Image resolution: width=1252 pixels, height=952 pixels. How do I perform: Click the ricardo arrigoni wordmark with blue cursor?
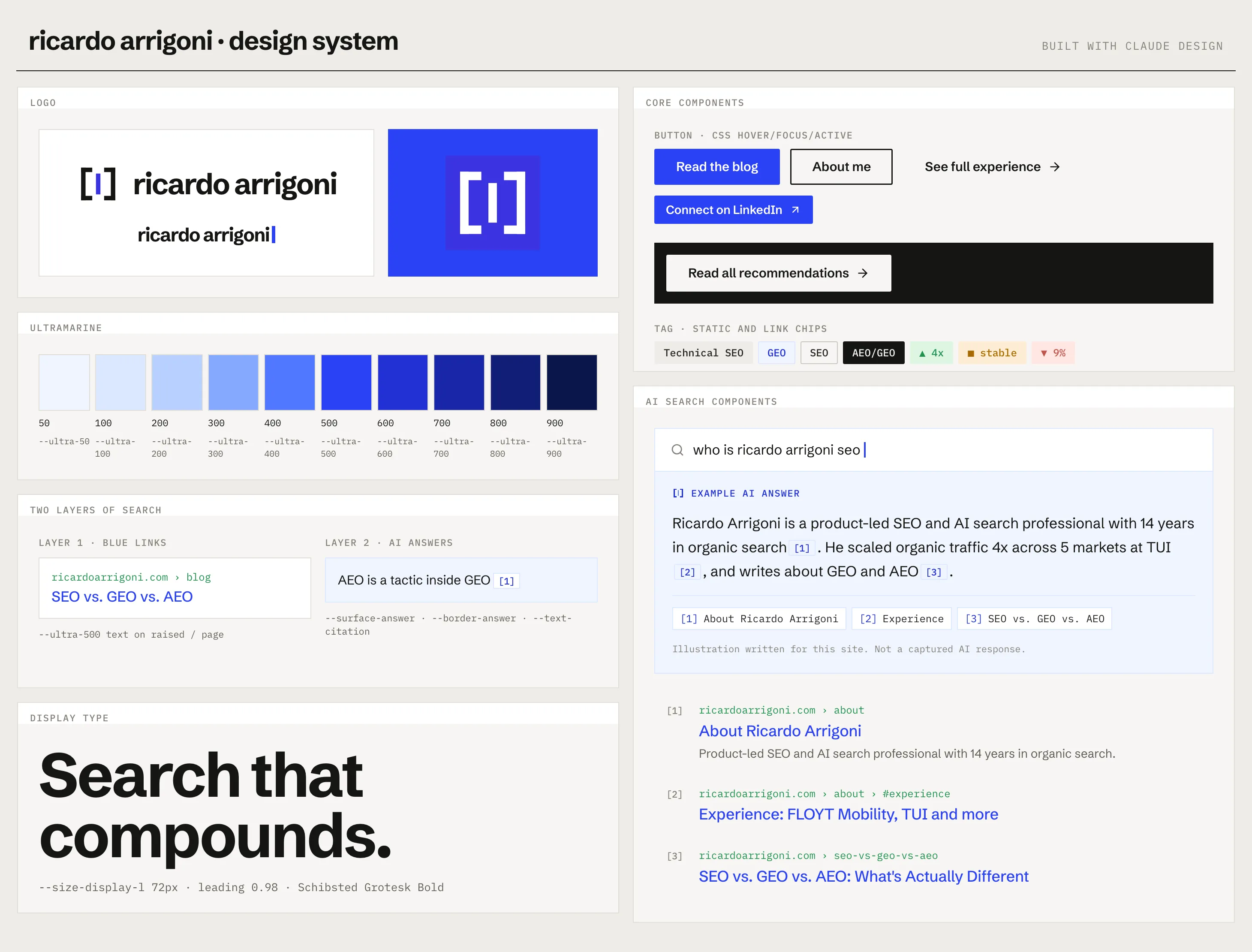click(x=206, y=235)
